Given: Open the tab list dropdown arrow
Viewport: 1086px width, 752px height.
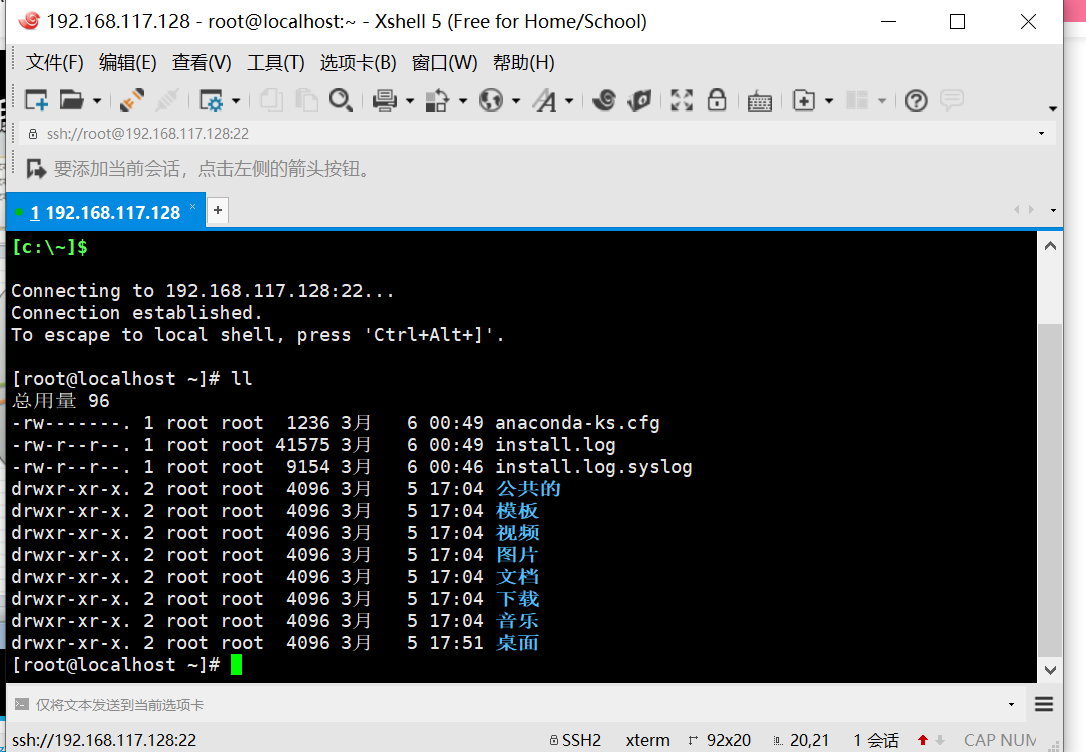Looking at the screenshot, I should pos(1053,210).
